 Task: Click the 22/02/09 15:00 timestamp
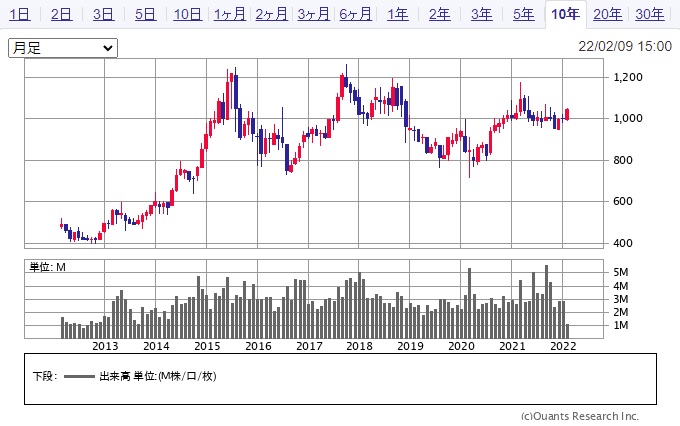[x=625, y=46]
